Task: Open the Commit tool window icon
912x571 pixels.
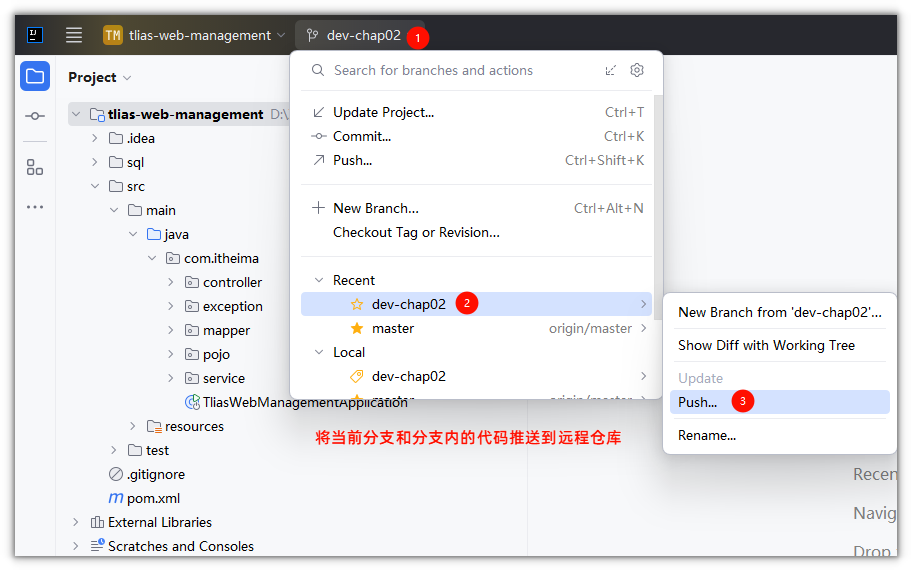Action: [x=35, y=116]
